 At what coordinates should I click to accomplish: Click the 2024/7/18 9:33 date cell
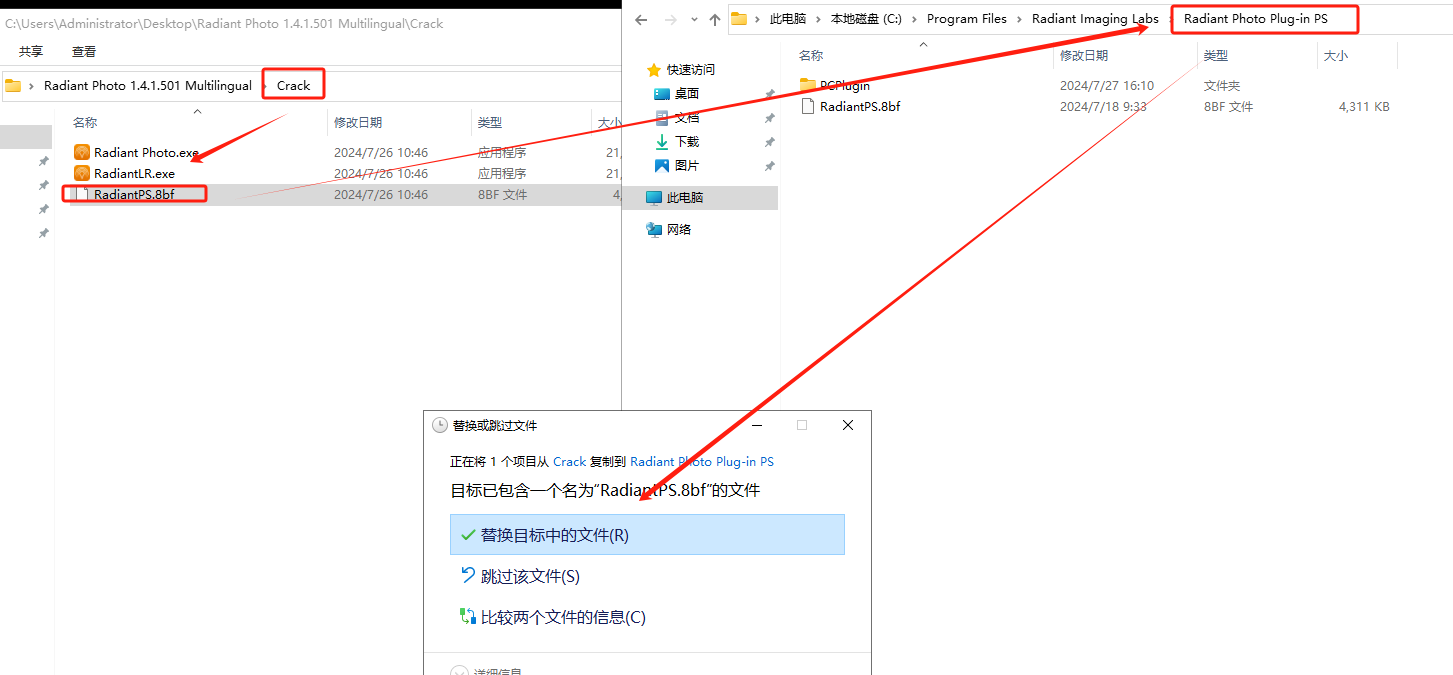(1103, 107)
